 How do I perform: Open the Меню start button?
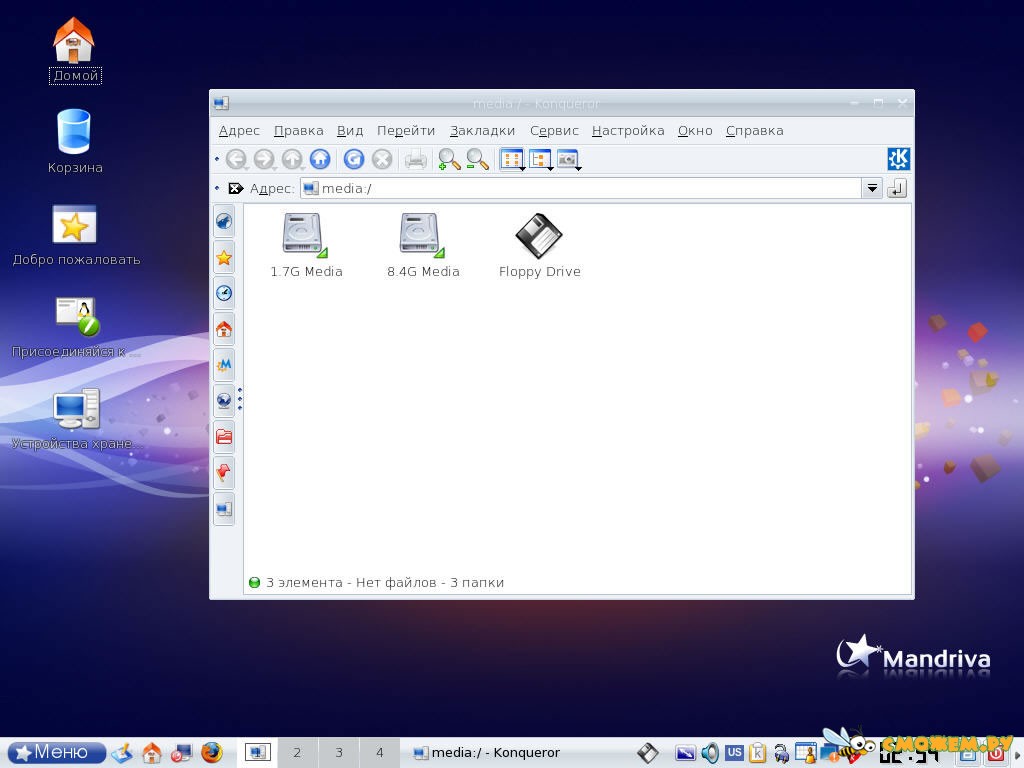click(57, 752)
